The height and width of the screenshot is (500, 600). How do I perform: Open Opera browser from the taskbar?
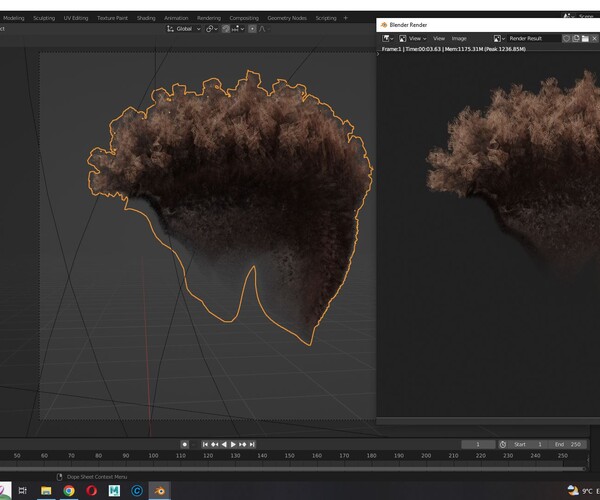click(x=91, y=490)
